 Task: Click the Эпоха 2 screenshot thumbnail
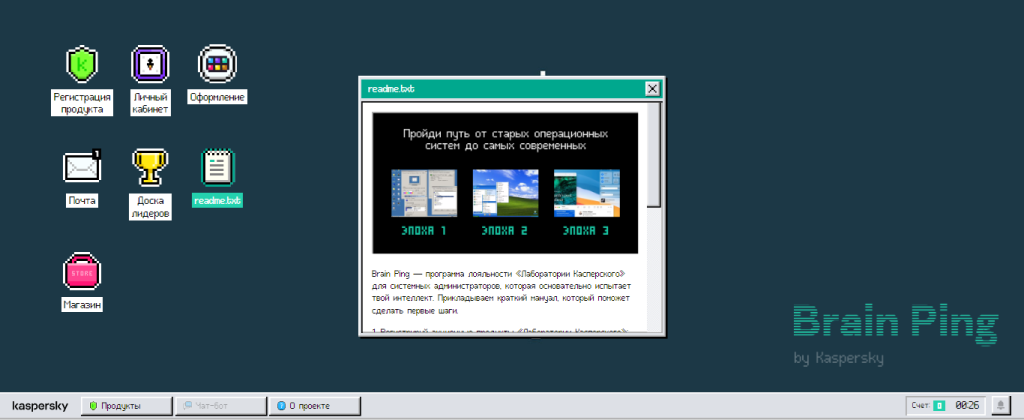pos(505,193)
